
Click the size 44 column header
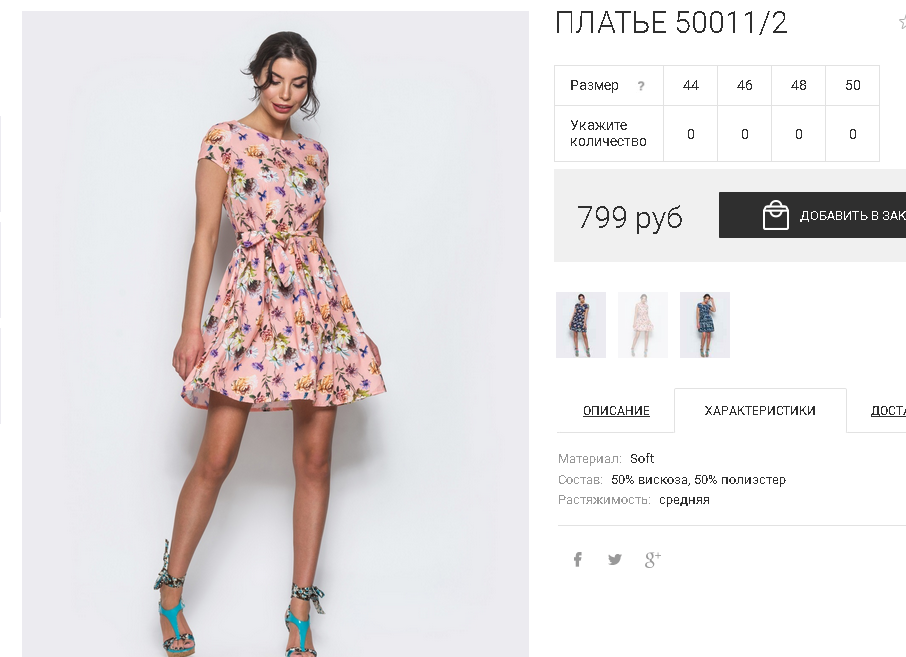(690, 86)
